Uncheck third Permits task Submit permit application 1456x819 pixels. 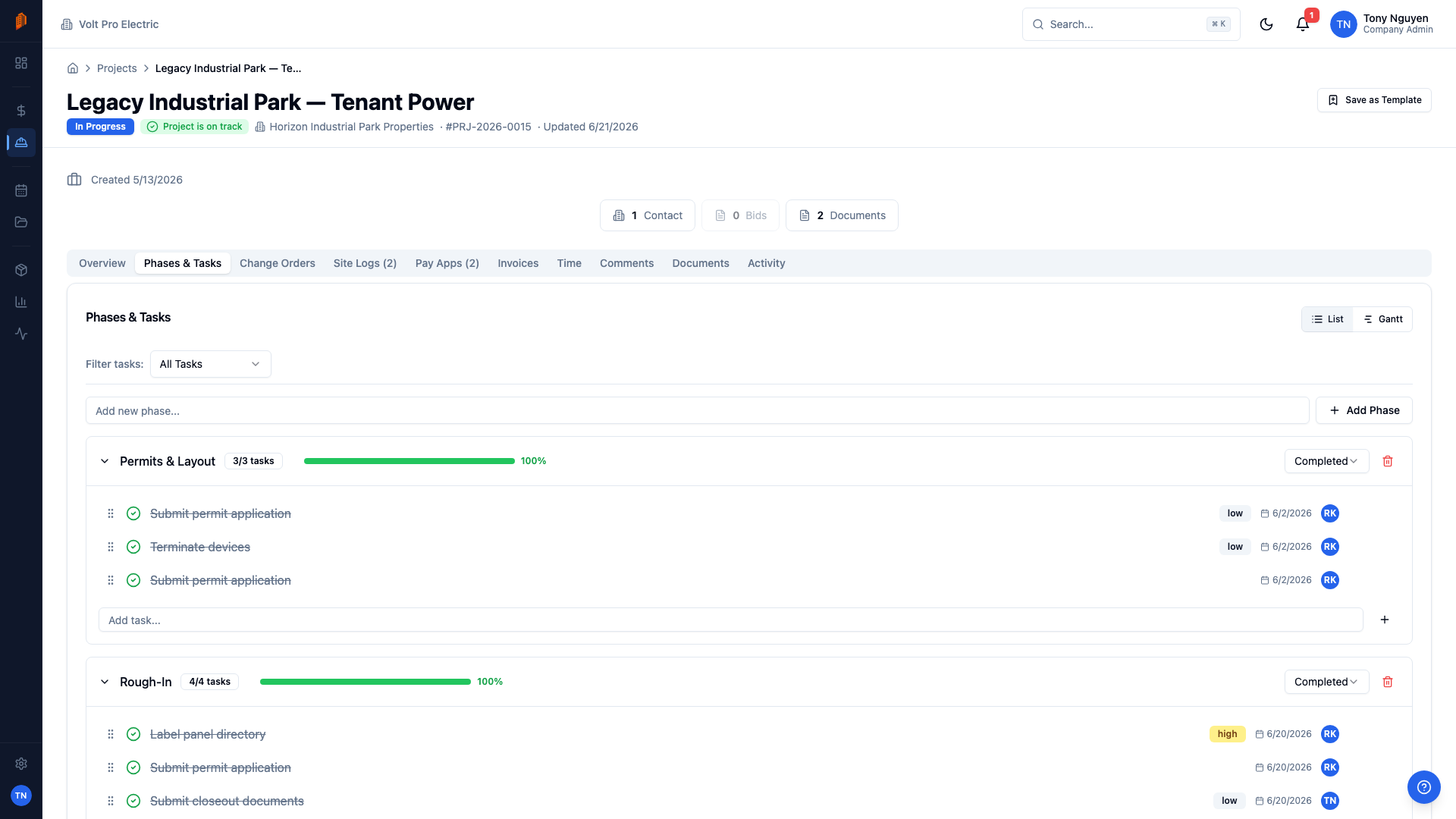pos(133,580)
